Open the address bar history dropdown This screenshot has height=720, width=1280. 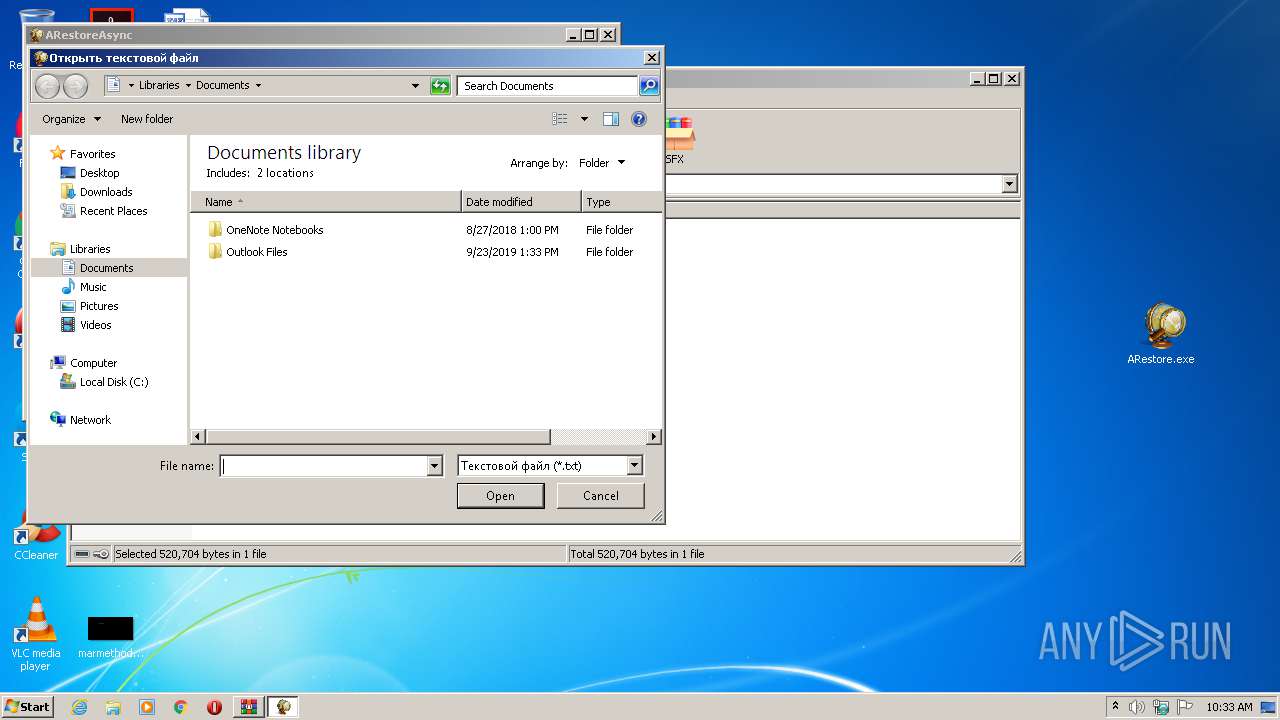[416, 86]
